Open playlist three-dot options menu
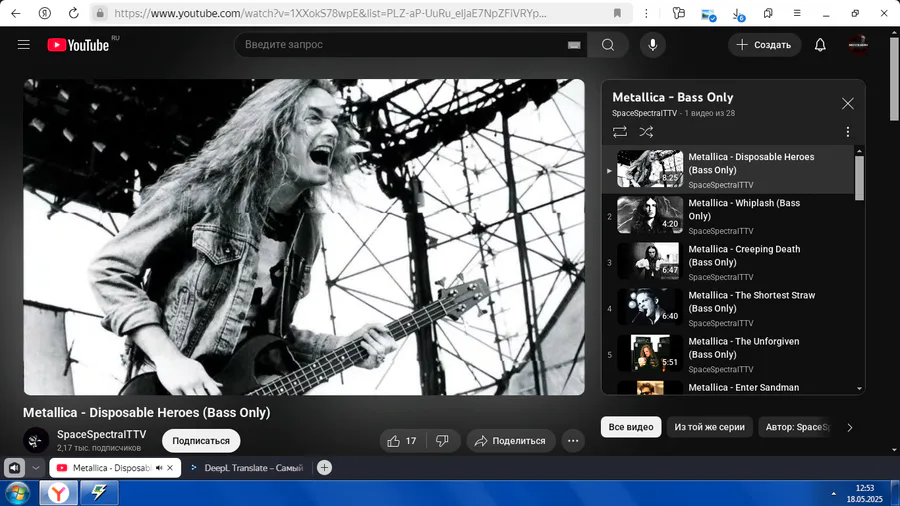This screenshot has height=506, width=900. point(848,132)
